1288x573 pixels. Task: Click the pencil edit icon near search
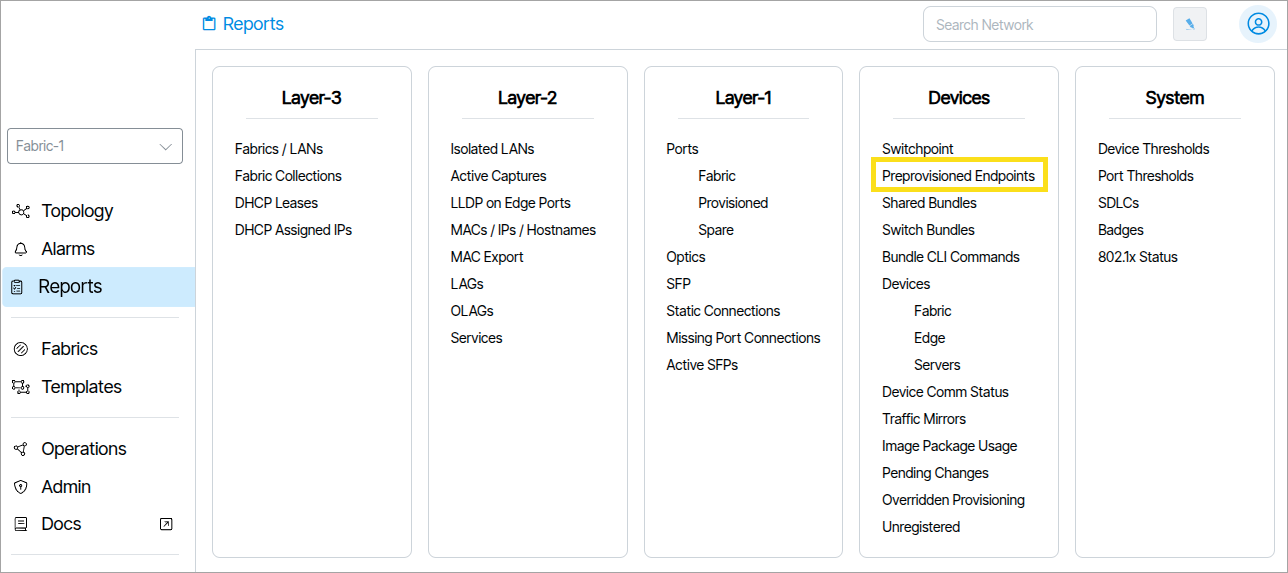point(1190,25)
